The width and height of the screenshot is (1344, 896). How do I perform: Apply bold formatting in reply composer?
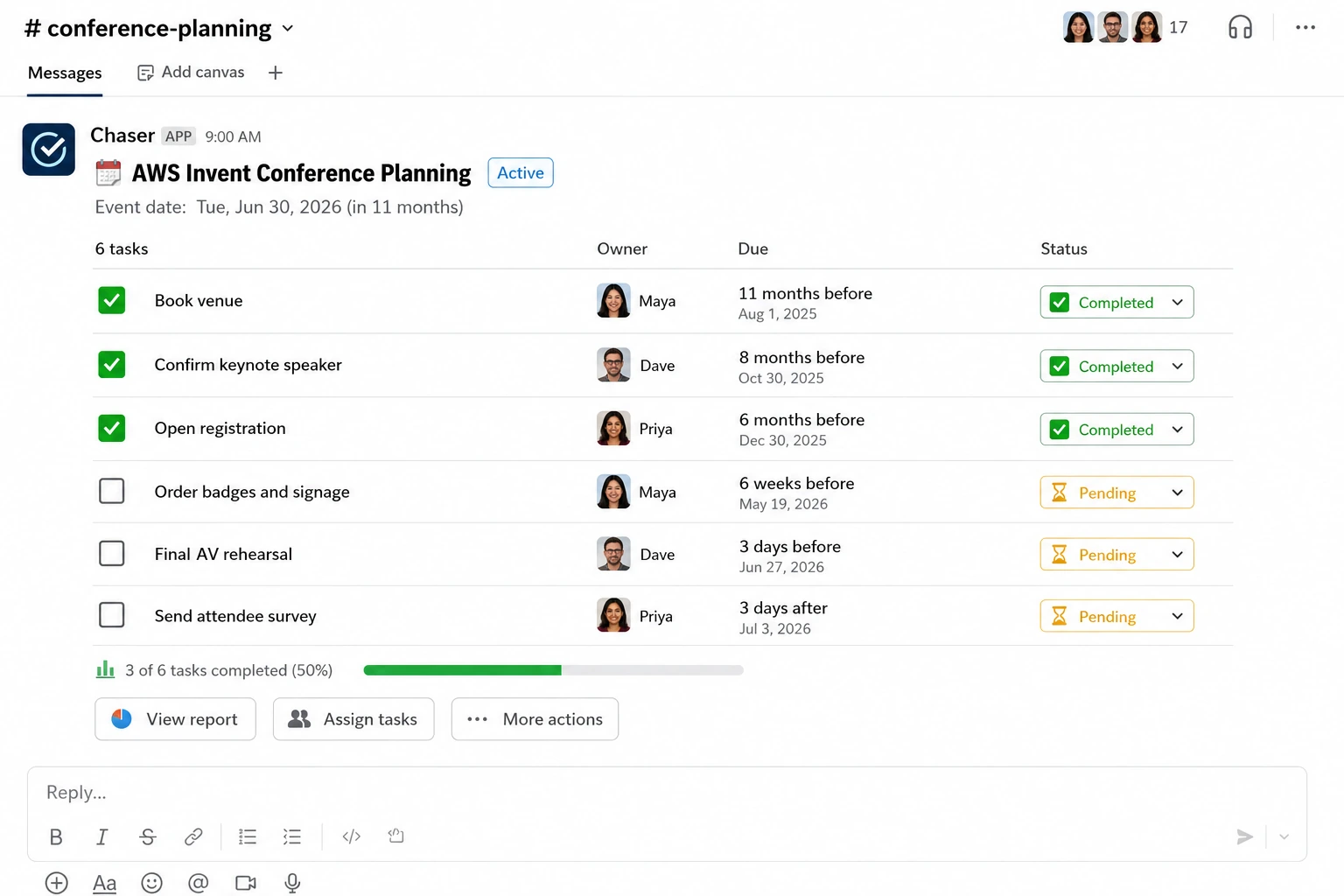56,837
